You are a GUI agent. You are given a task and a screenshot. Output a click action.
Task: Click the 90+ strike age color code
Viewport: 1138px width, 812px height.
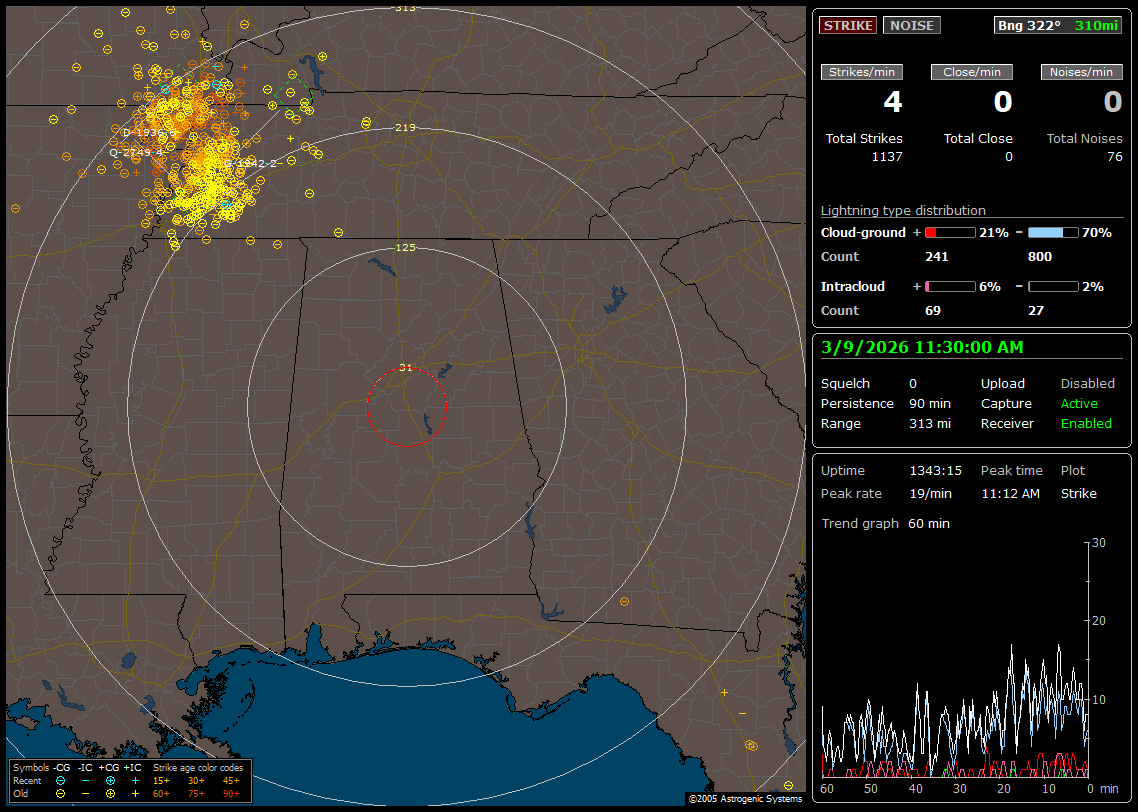click(230, 793)
